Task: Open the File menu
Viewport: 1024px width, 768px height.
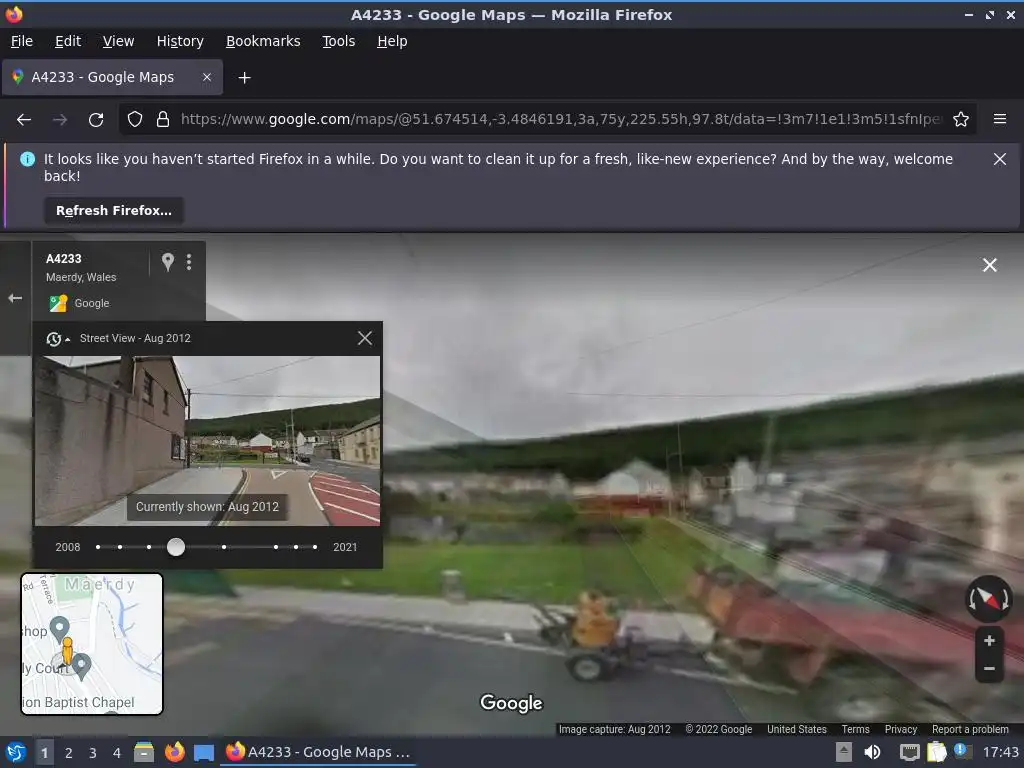Action: (22, 41)
